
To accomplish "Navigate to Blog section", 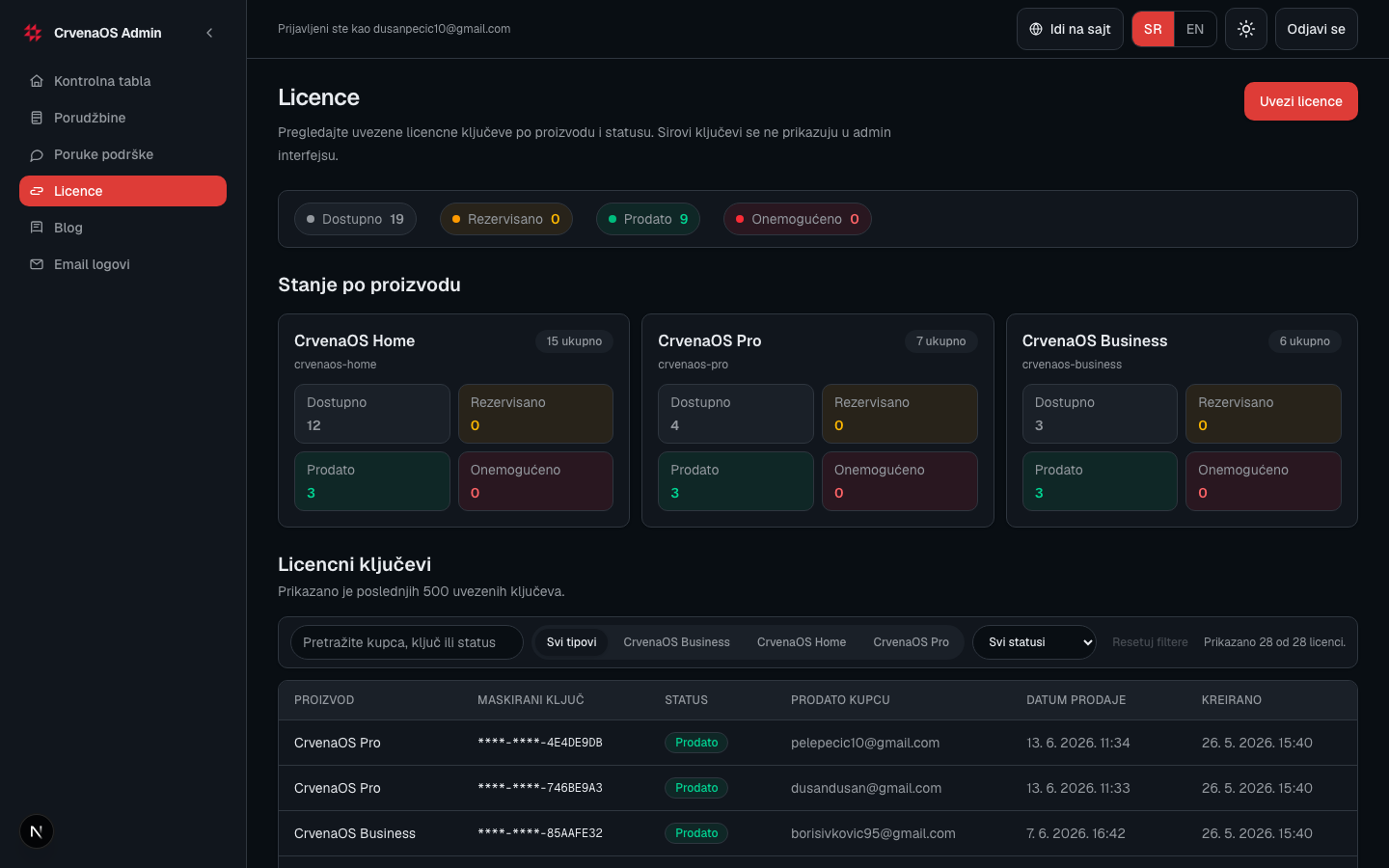I will [x=123, y=228].
